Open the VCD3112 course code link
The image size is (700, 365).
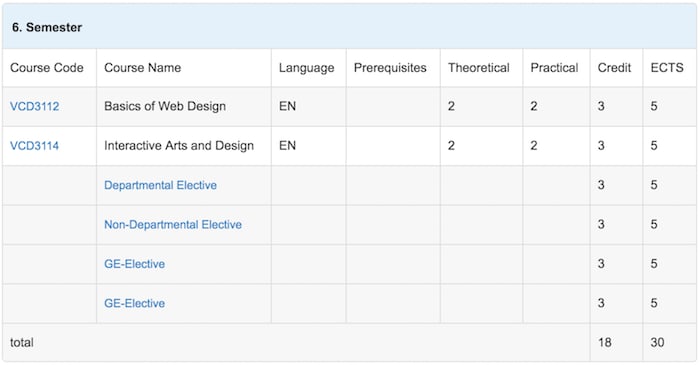point(34,106)
